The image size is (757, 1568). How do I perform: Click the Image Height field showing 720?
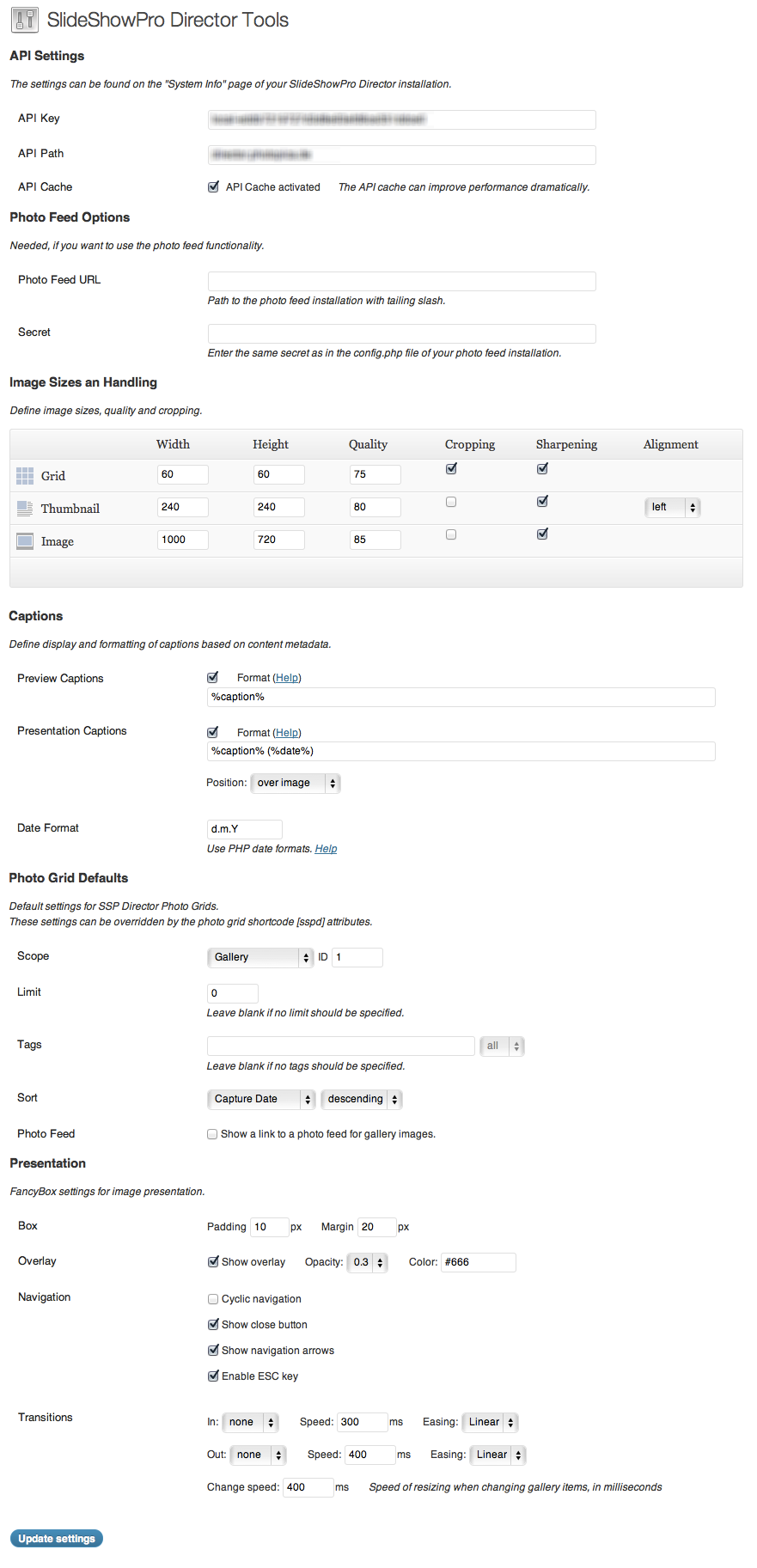[279, 540]
